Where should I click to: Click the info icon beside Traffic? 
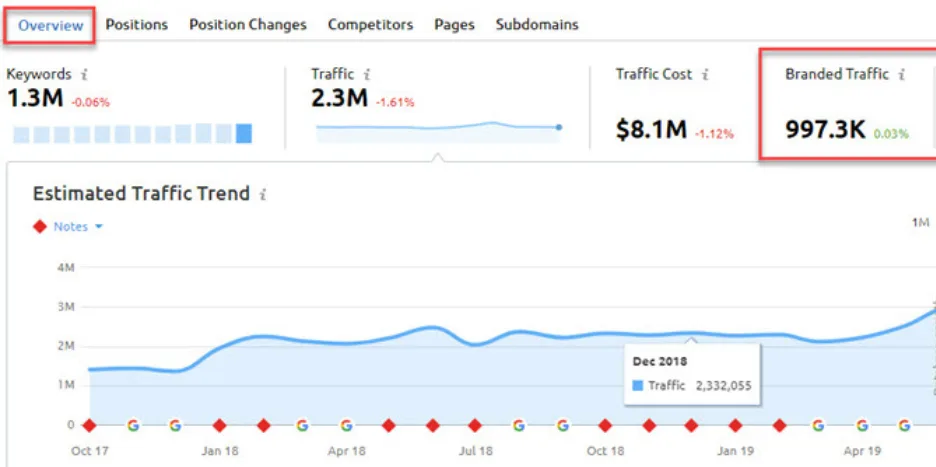367,75
